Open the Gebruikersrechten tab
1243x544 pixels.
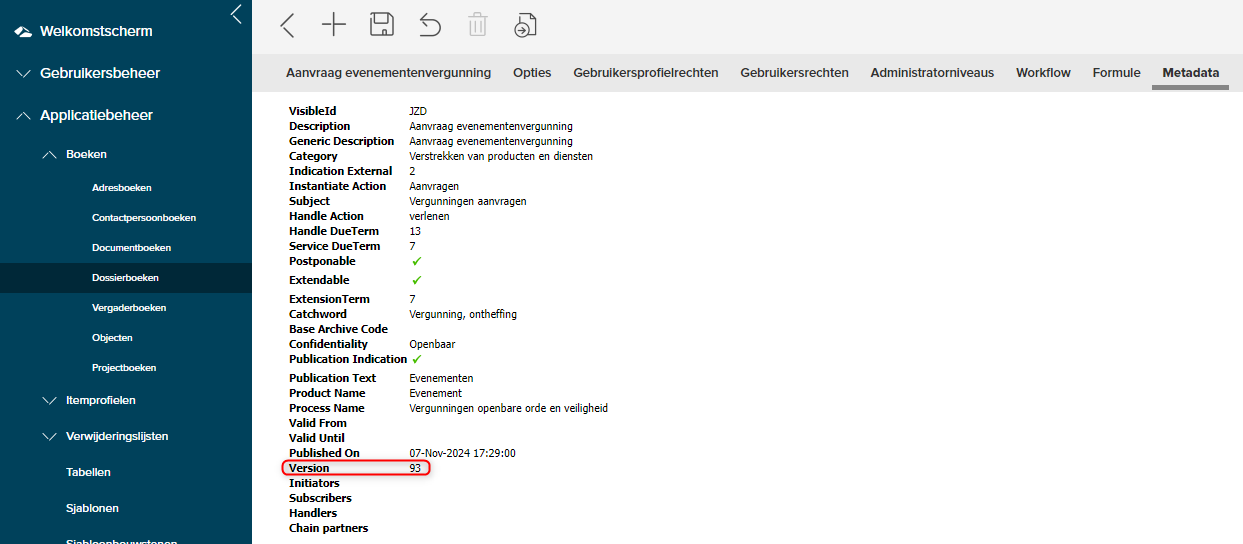point(794,73)
